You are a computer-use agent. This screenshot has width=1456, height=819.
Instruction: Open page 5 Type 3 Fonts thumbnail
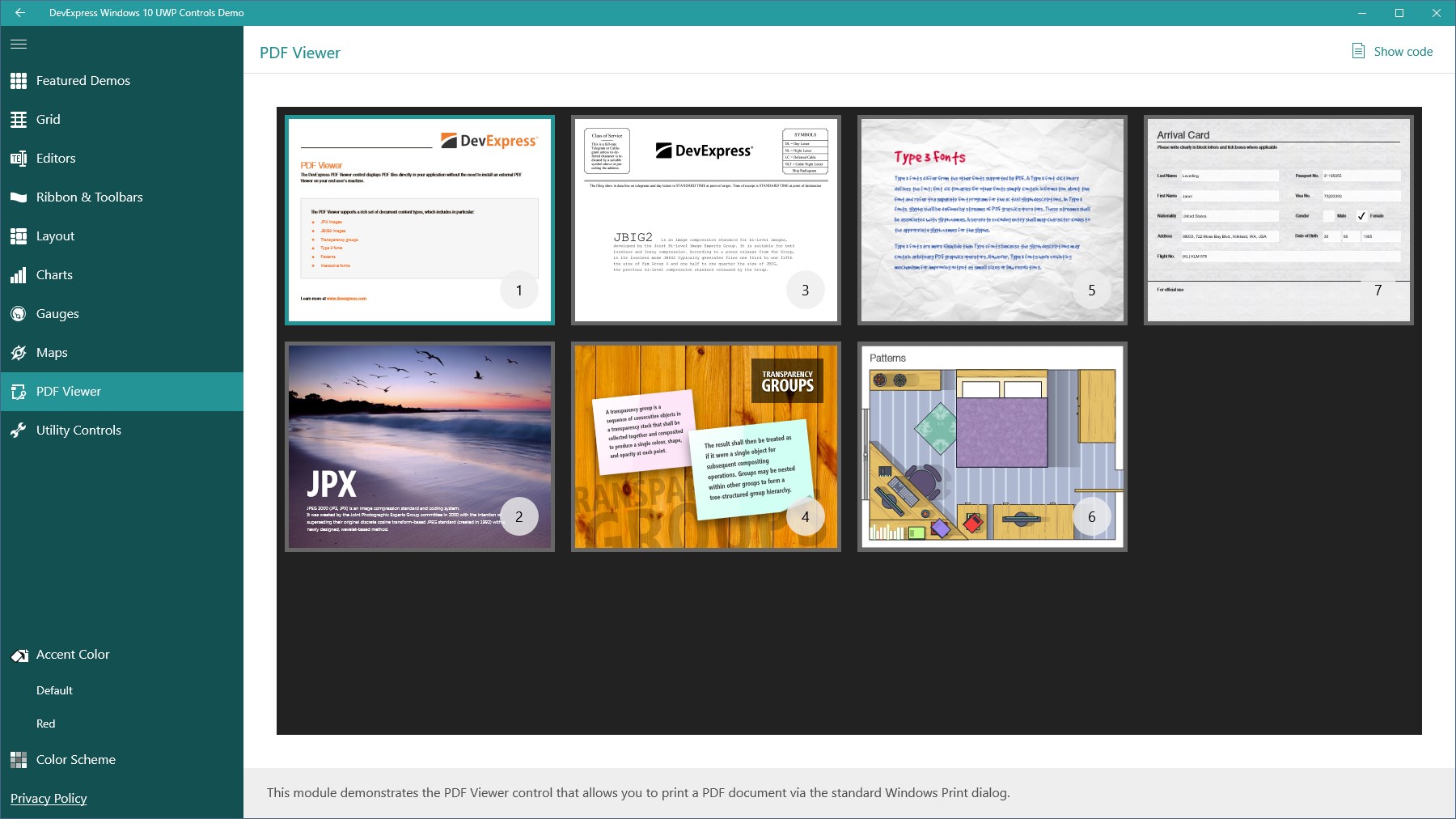click(x=993, y=220)
